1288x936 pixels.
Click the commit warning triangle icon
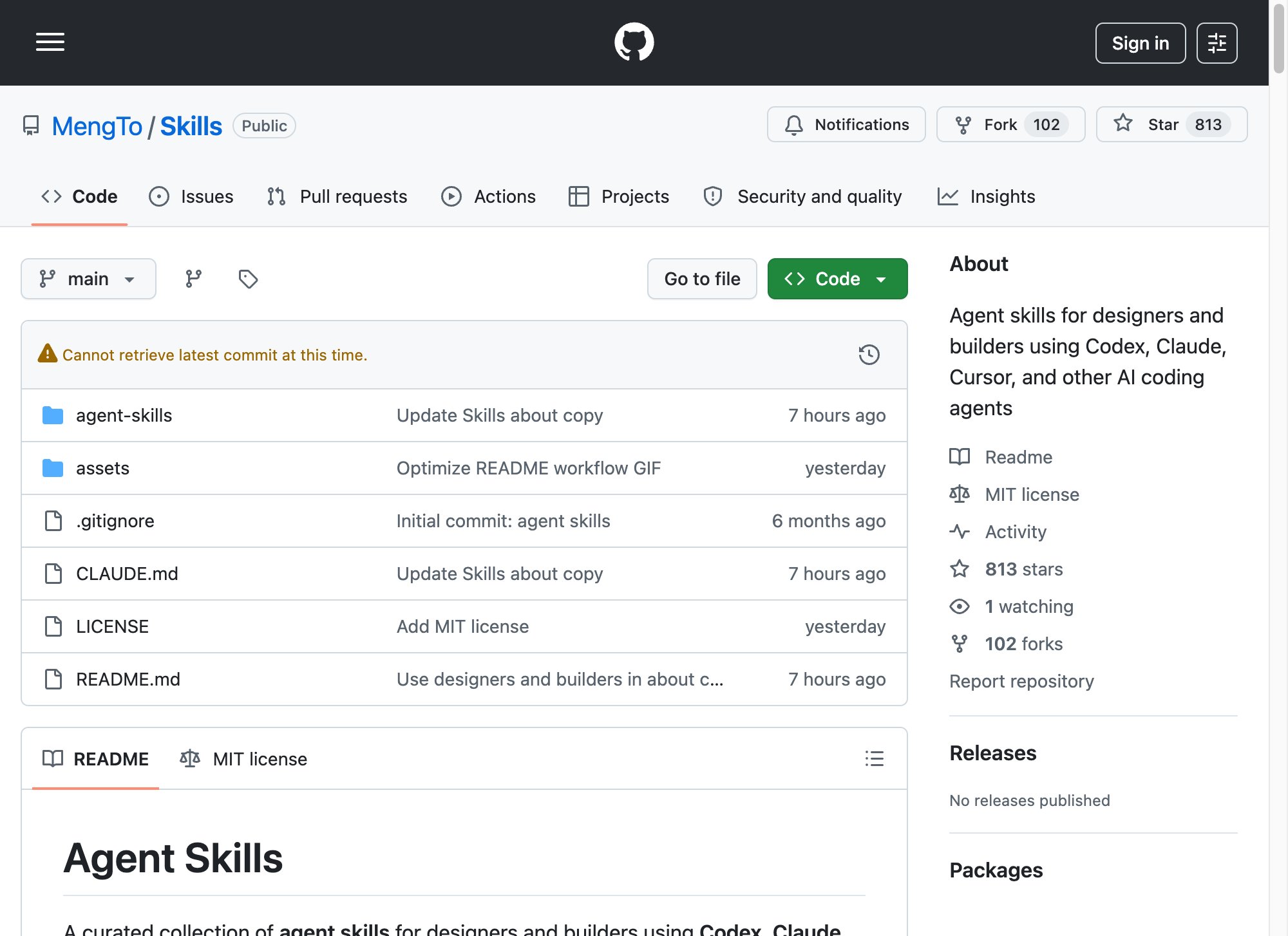click(x=48, y=353)
